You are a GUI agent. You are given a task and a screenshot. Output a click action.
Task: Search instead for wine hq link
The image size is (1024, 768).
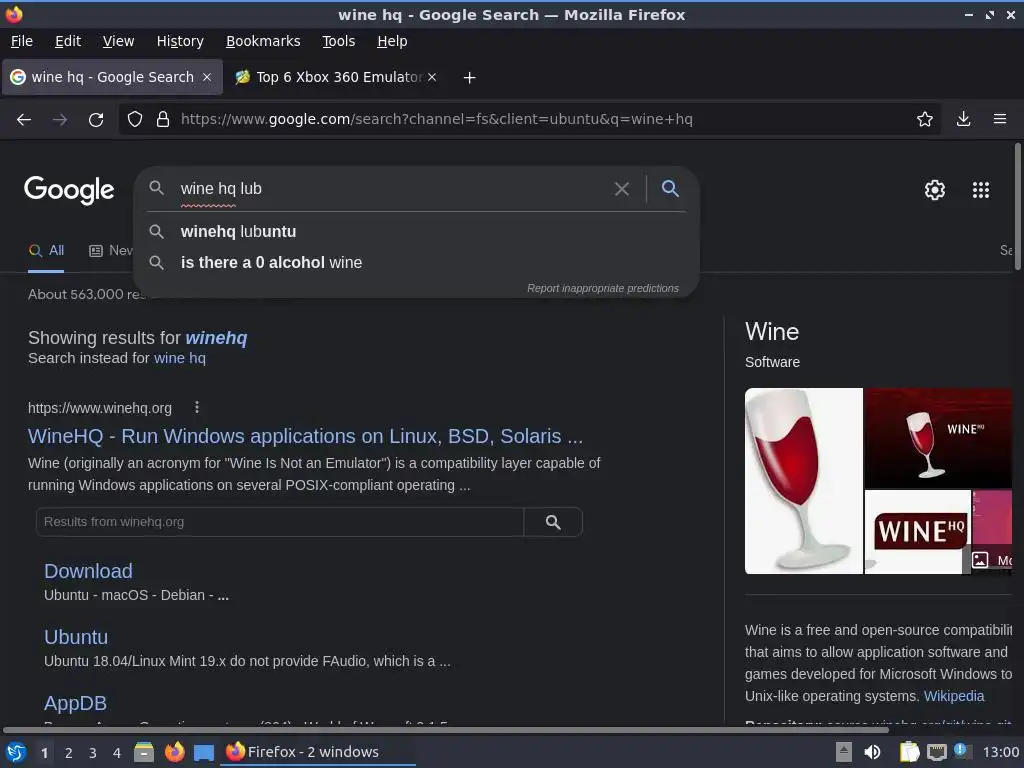180,359
